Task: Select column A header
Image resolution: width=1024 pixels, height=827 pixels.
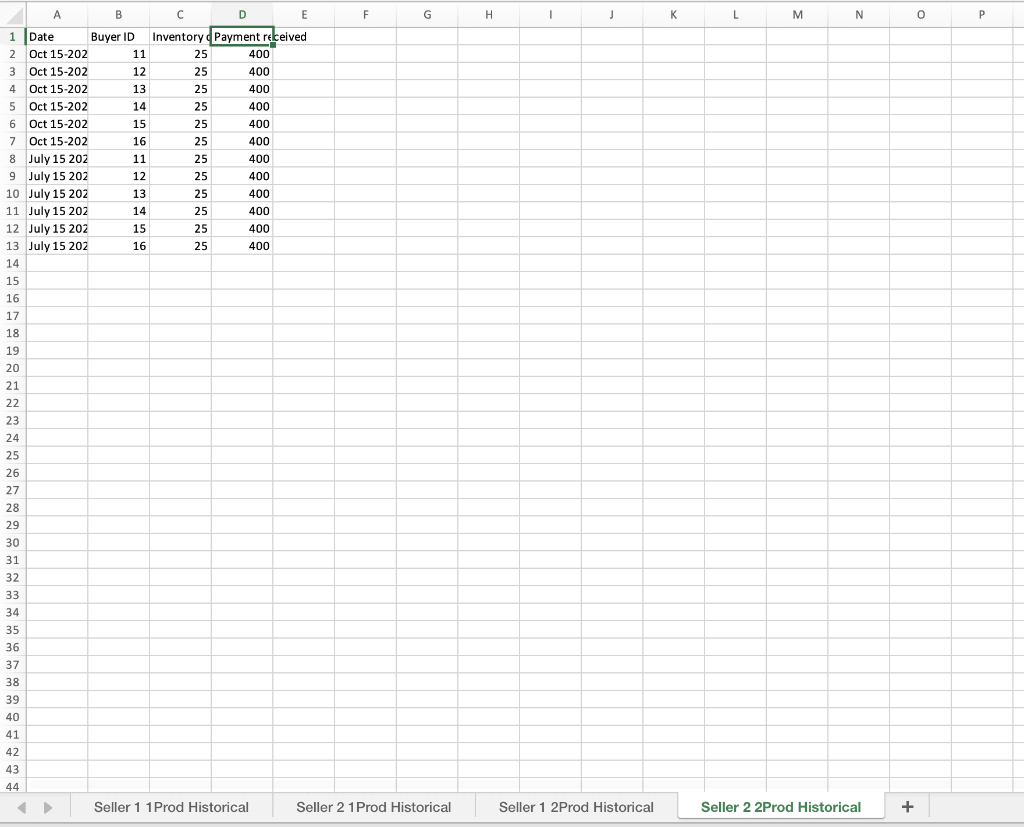Action: [x=57, y=14]
